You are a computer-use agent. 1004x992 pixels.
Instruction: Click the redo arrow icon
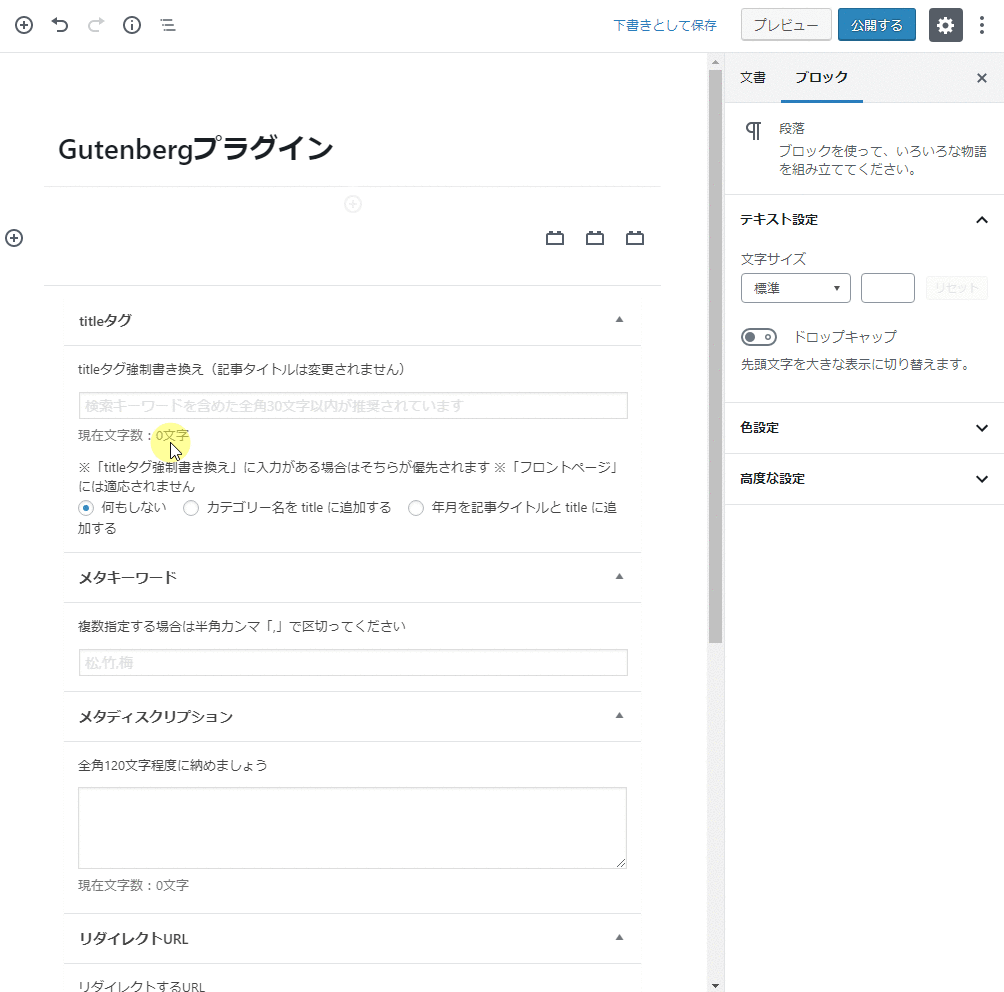96,25
